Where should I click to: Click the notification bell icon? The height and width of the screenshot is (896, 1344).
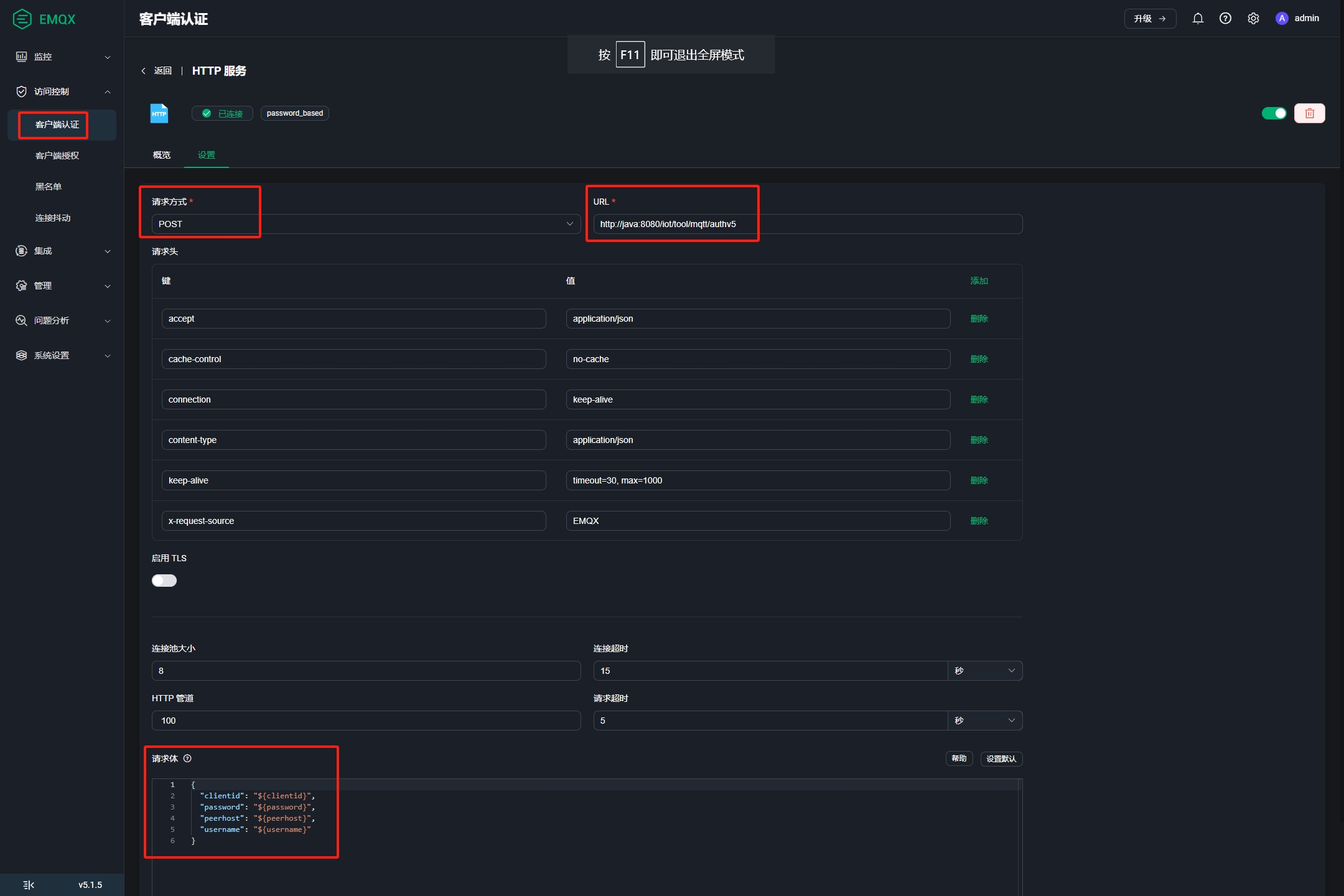pyautogui.click(x=1198, y=19)
